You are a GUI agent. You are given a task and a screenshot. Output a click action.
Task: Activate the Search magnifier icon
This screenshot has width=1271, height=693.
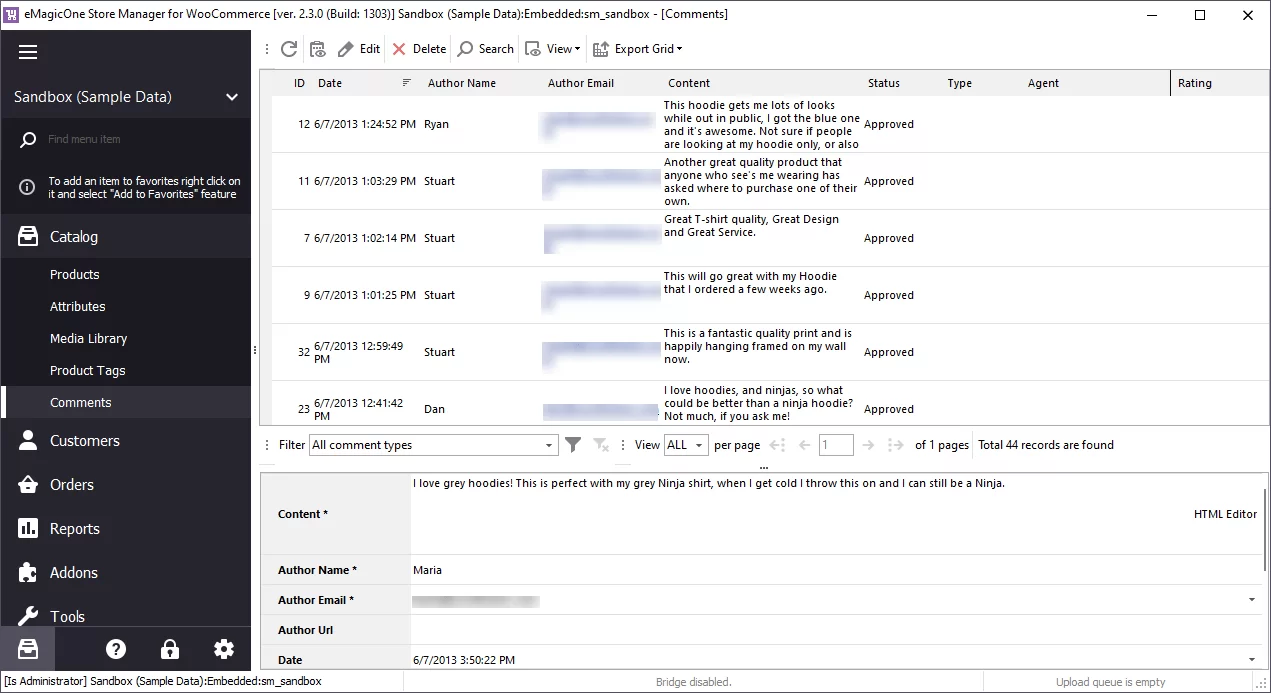(x=484, y=48)
